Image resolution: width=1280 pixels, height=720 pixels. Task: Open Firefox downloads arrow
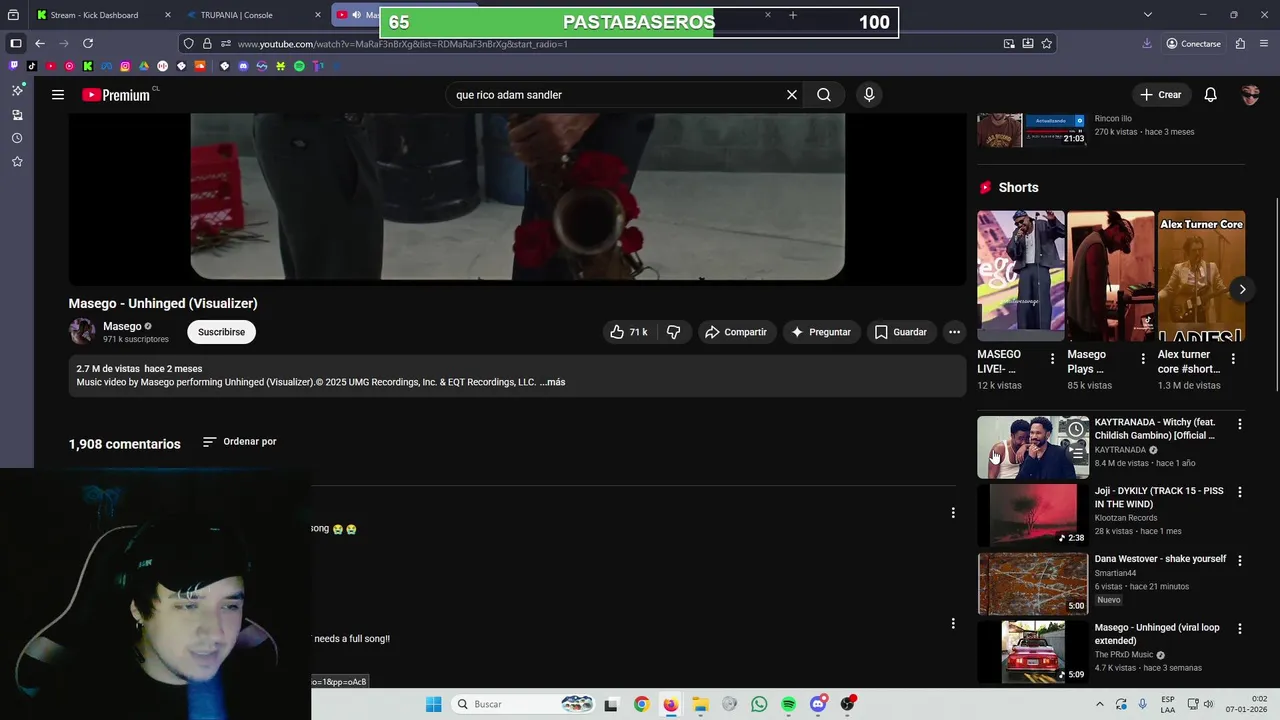pyautogui.click(x=1147, y=44)
